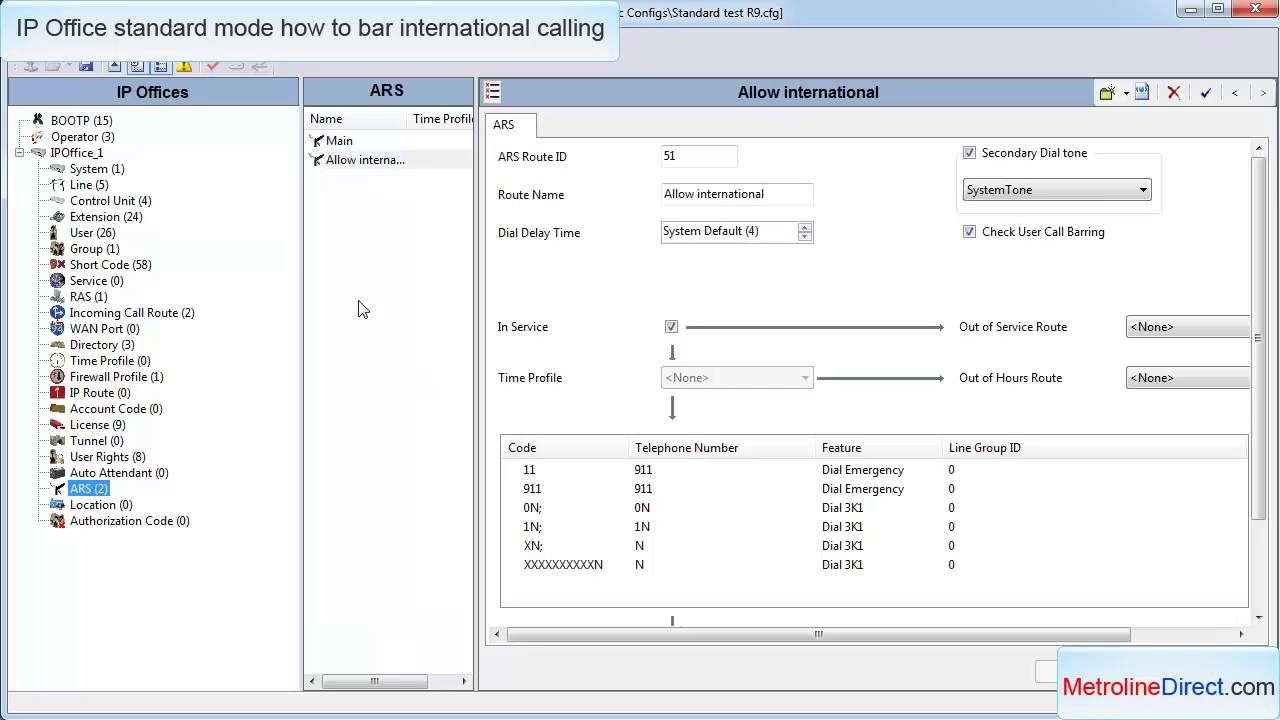Click the Telephone Number column header

[722, 448]
